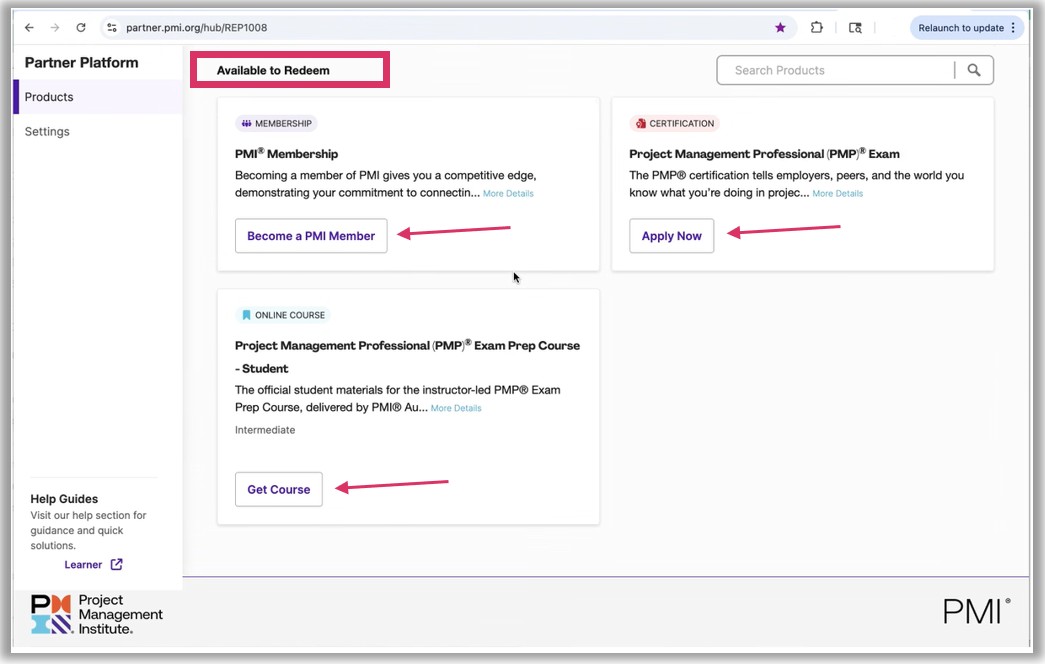Screen dimensions: 1045x664
Task: Click the PMP Exam Prep Course title
Action: [407, 357]
